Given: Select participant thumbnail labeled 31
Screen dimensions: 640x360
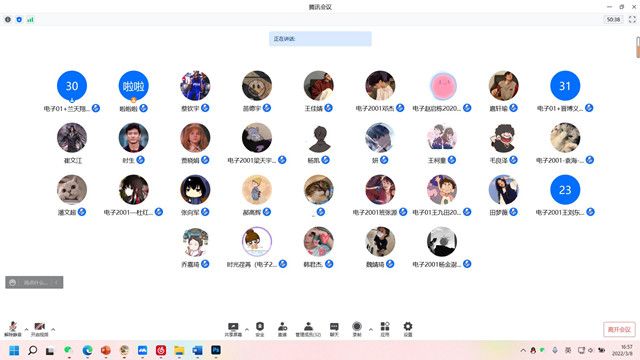Looking at the screenshot, I should coord(565,86).
